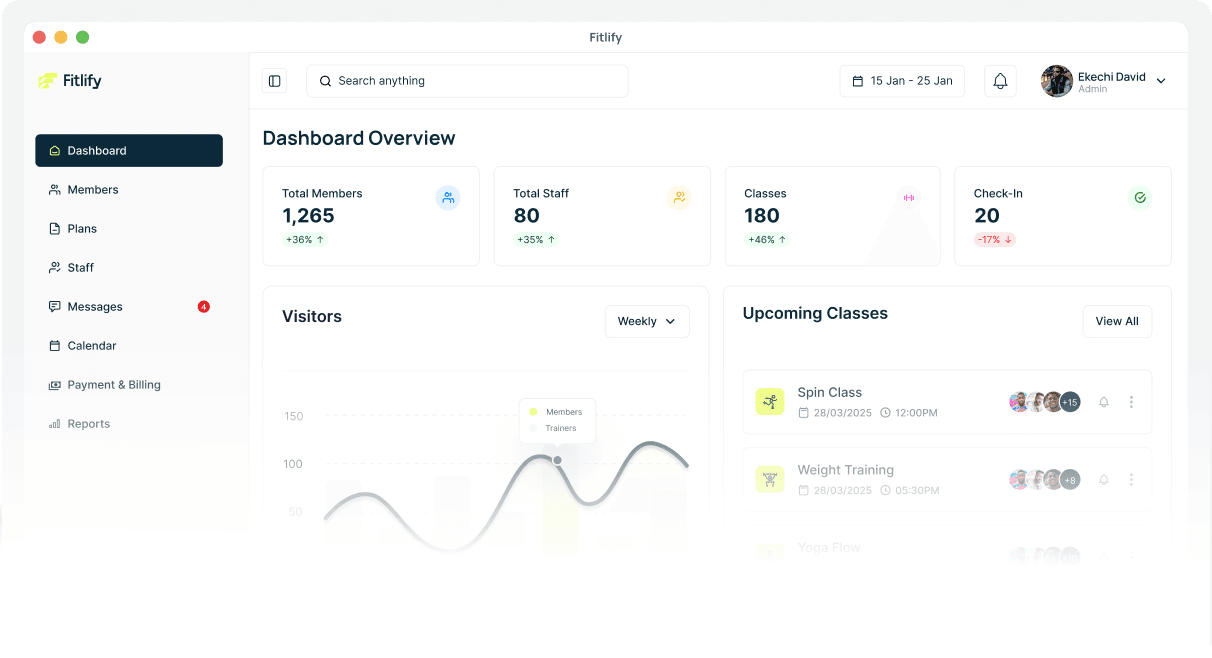The image size is (1212, 658).
Task: Click the green Check-In status icon
Action: (x=1140, y=197)
